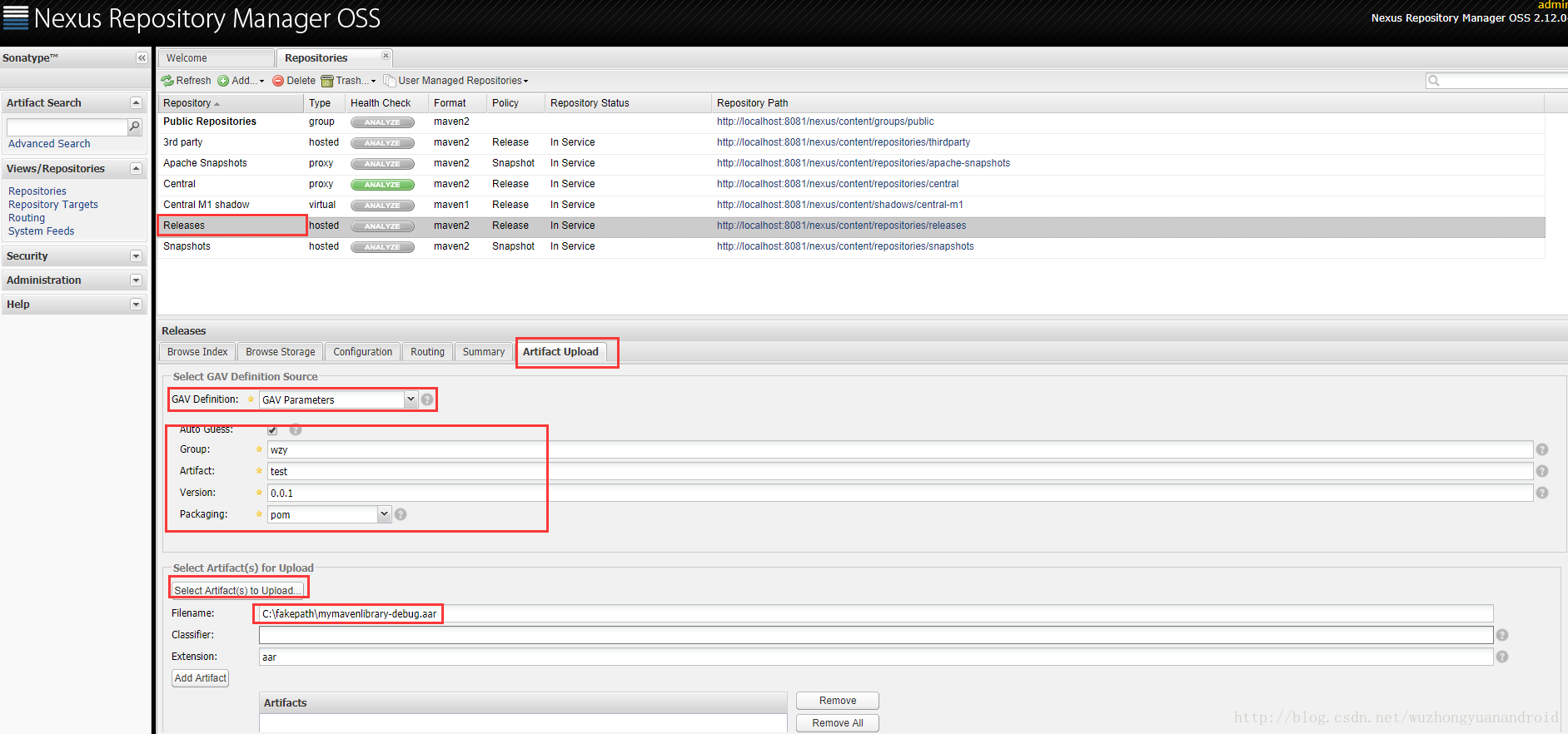The width and height of the screenshot is (1568, 734).
Task: Open Repositories link in sidebar
Action: (x=37, y=191)
